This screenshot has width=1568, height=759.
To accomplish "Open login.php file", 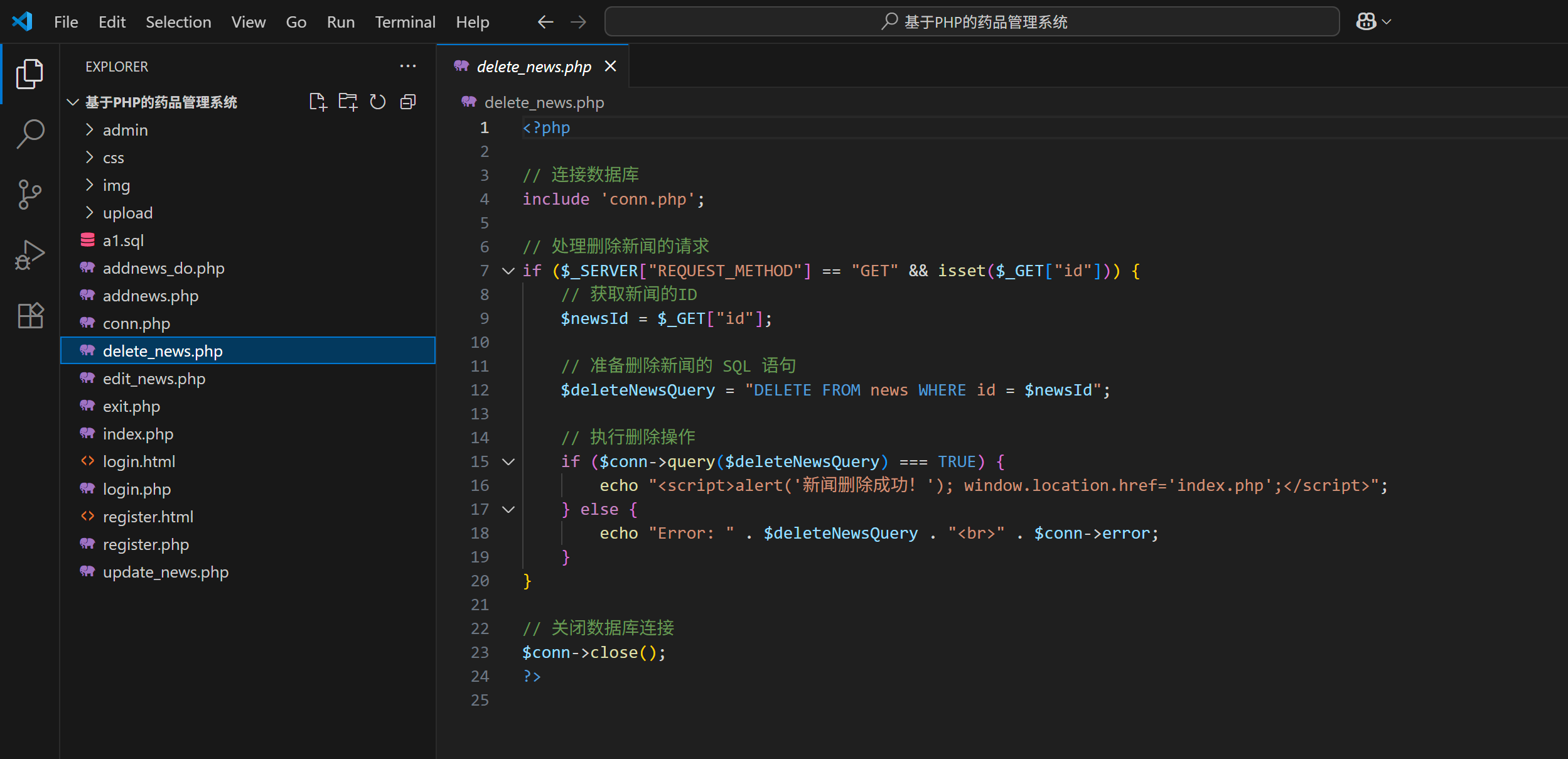I will [248, 489].
